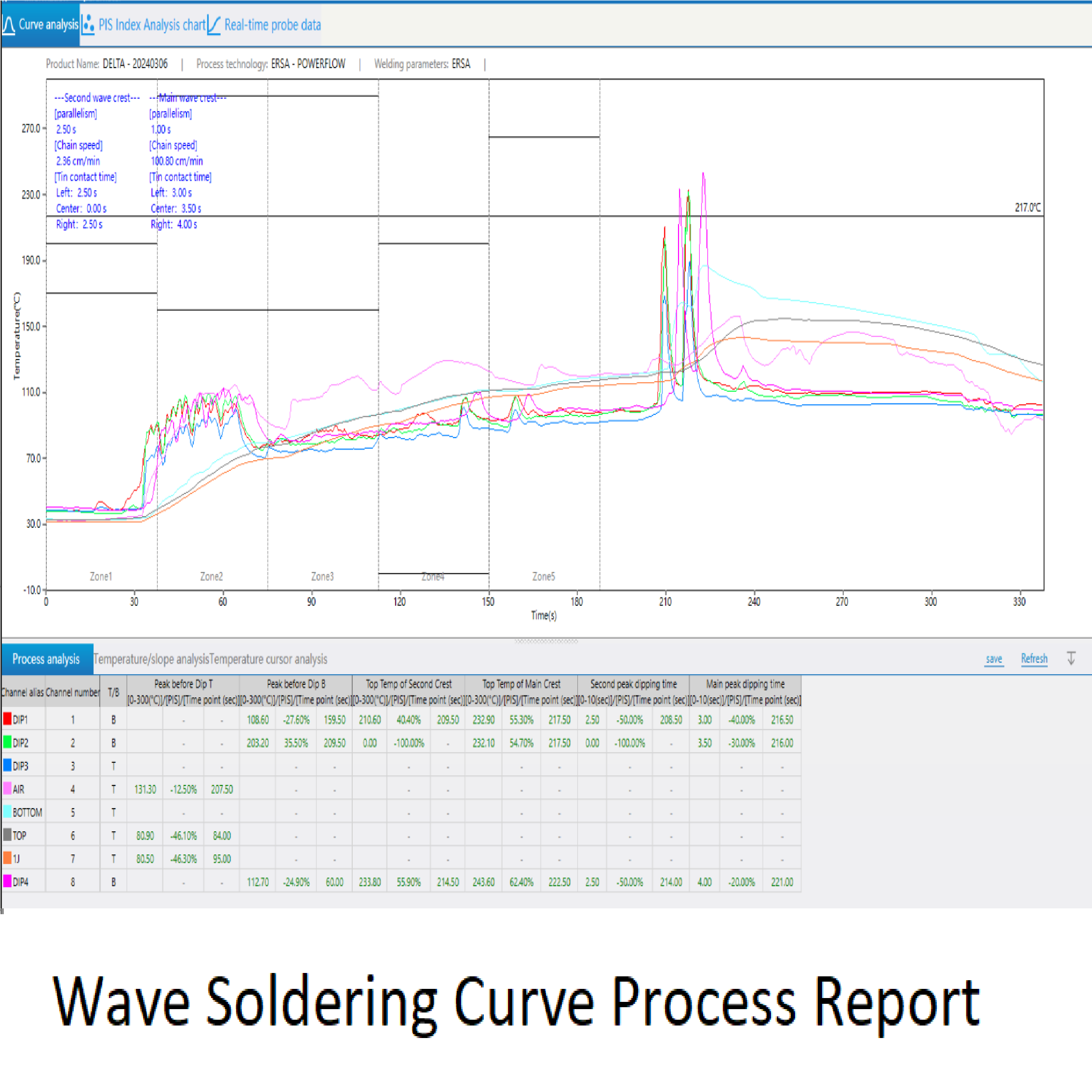Open Temperature cursor analysis tab
The width and height of the screenshot is (1092, 1092).
pyautogui.click(x=268, y=659)
